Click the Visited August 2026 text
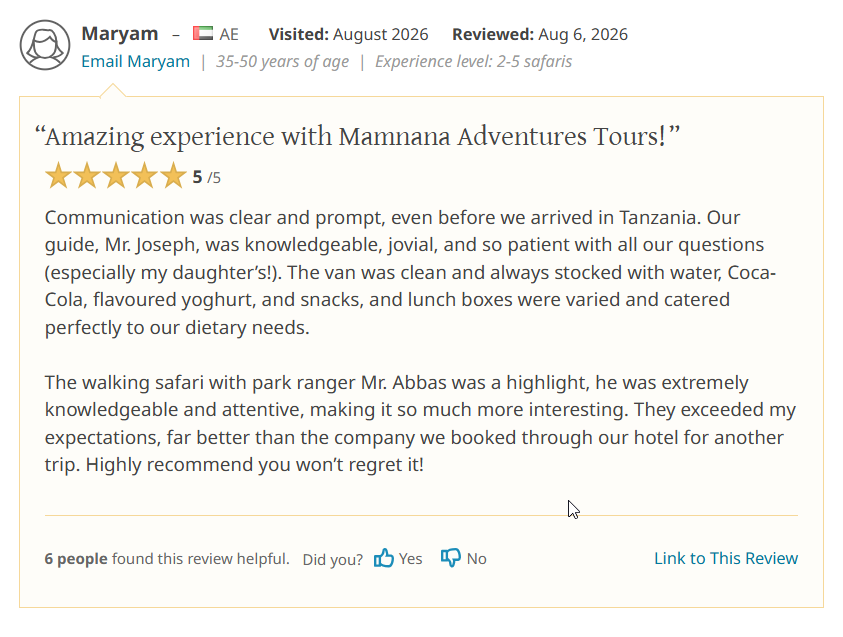 tap(348, 34)
